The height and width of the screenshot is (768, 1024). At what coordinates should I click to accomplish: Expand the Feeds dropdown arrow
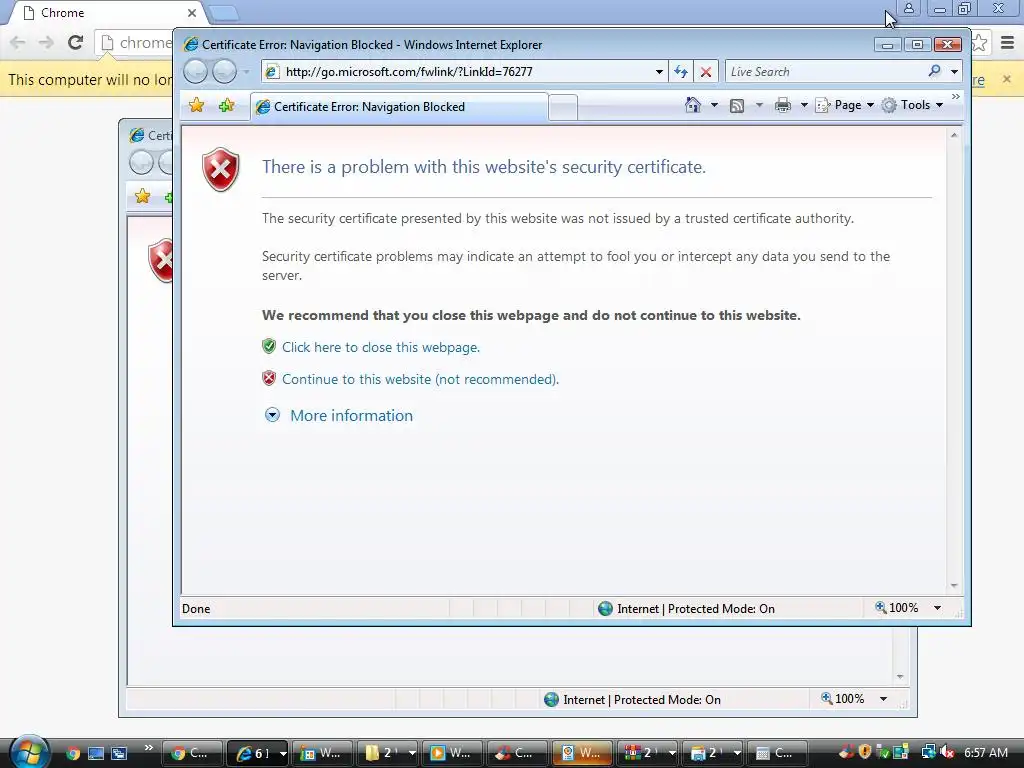click(759, 104)
